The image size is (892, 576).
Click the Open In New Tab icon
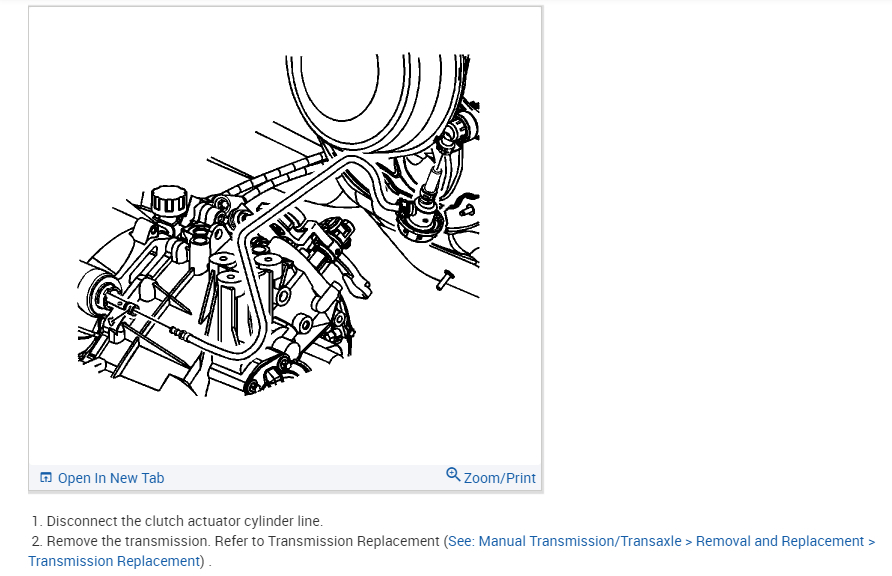[x=46, y=478]
